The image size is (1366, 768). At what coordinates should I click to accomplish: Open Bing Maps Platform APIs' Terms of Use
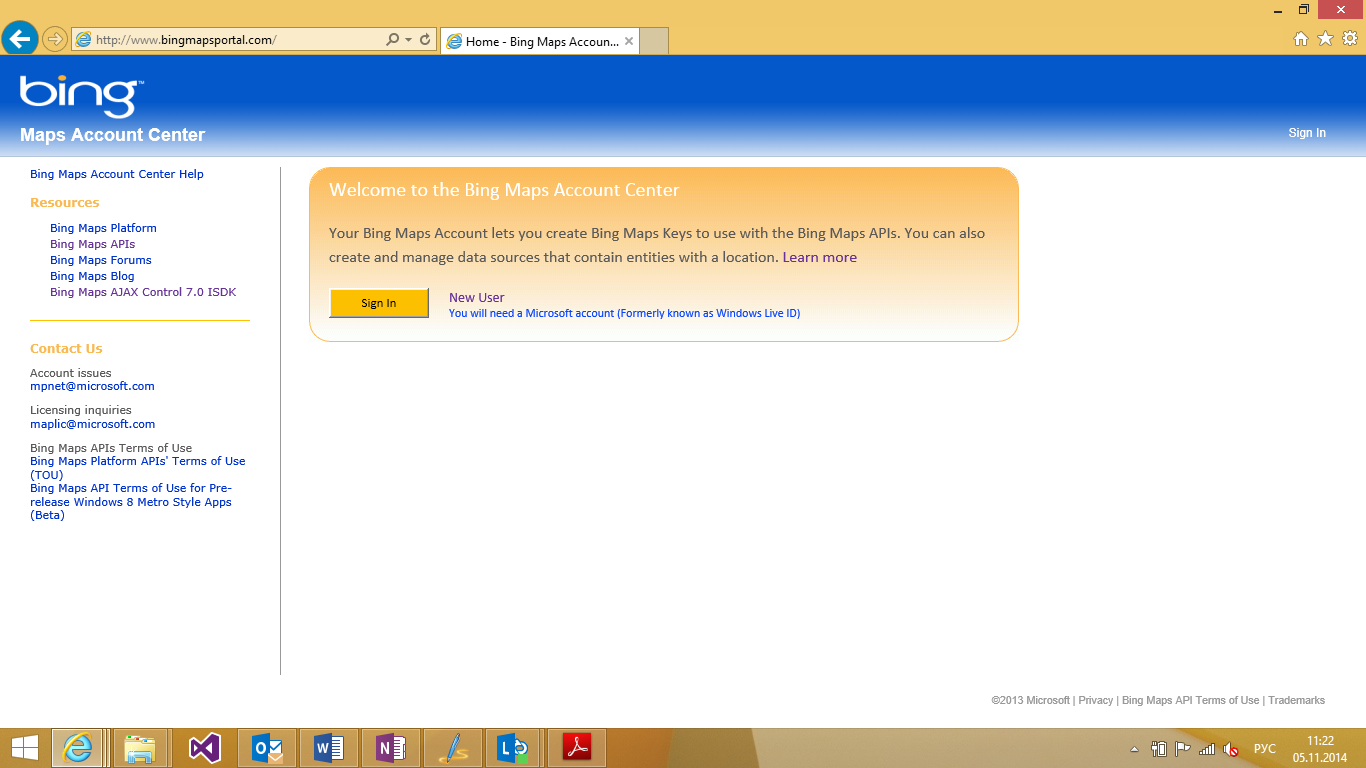pyautogui.click(x=138, y=468)
